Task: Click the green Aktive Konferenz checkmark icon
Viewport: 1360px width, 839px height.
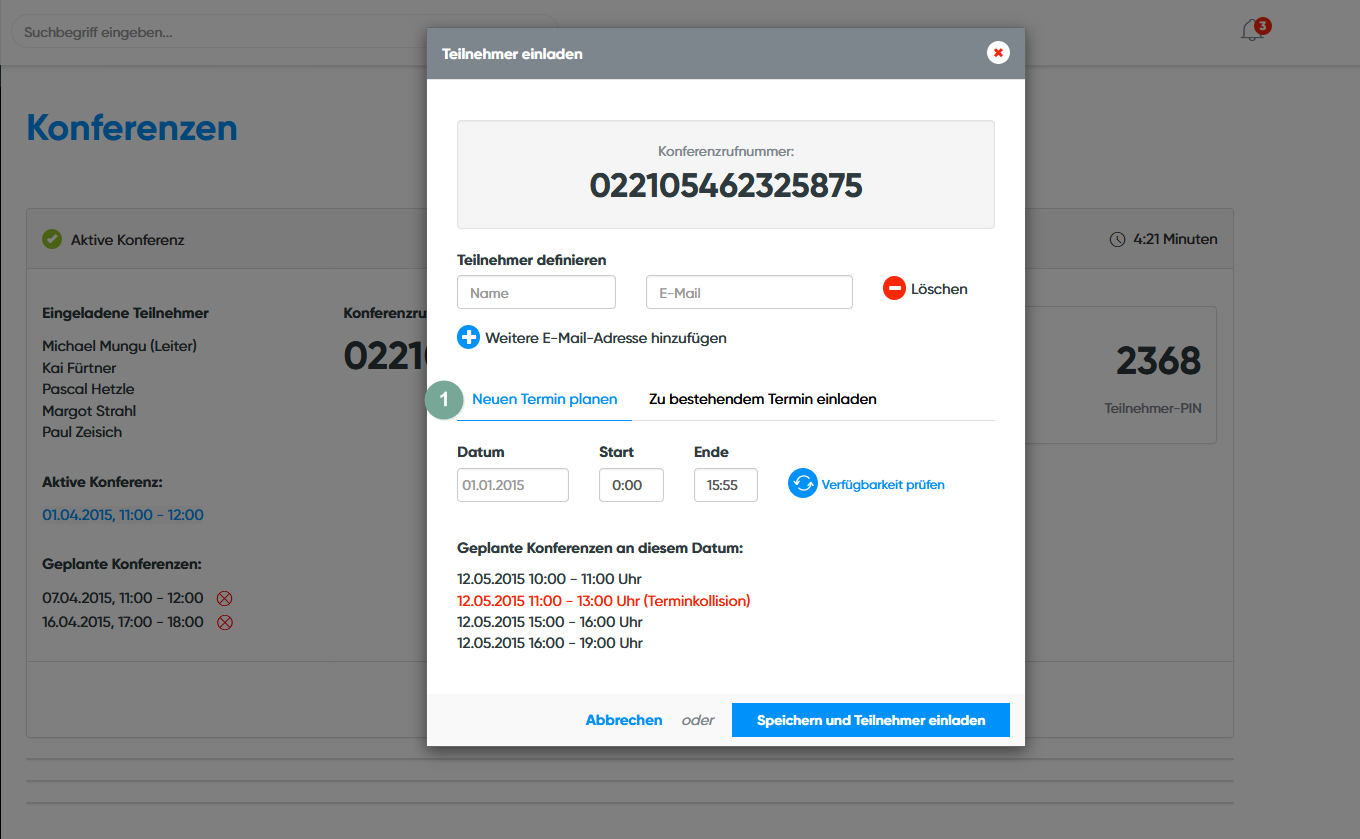Action: (52, 240)
